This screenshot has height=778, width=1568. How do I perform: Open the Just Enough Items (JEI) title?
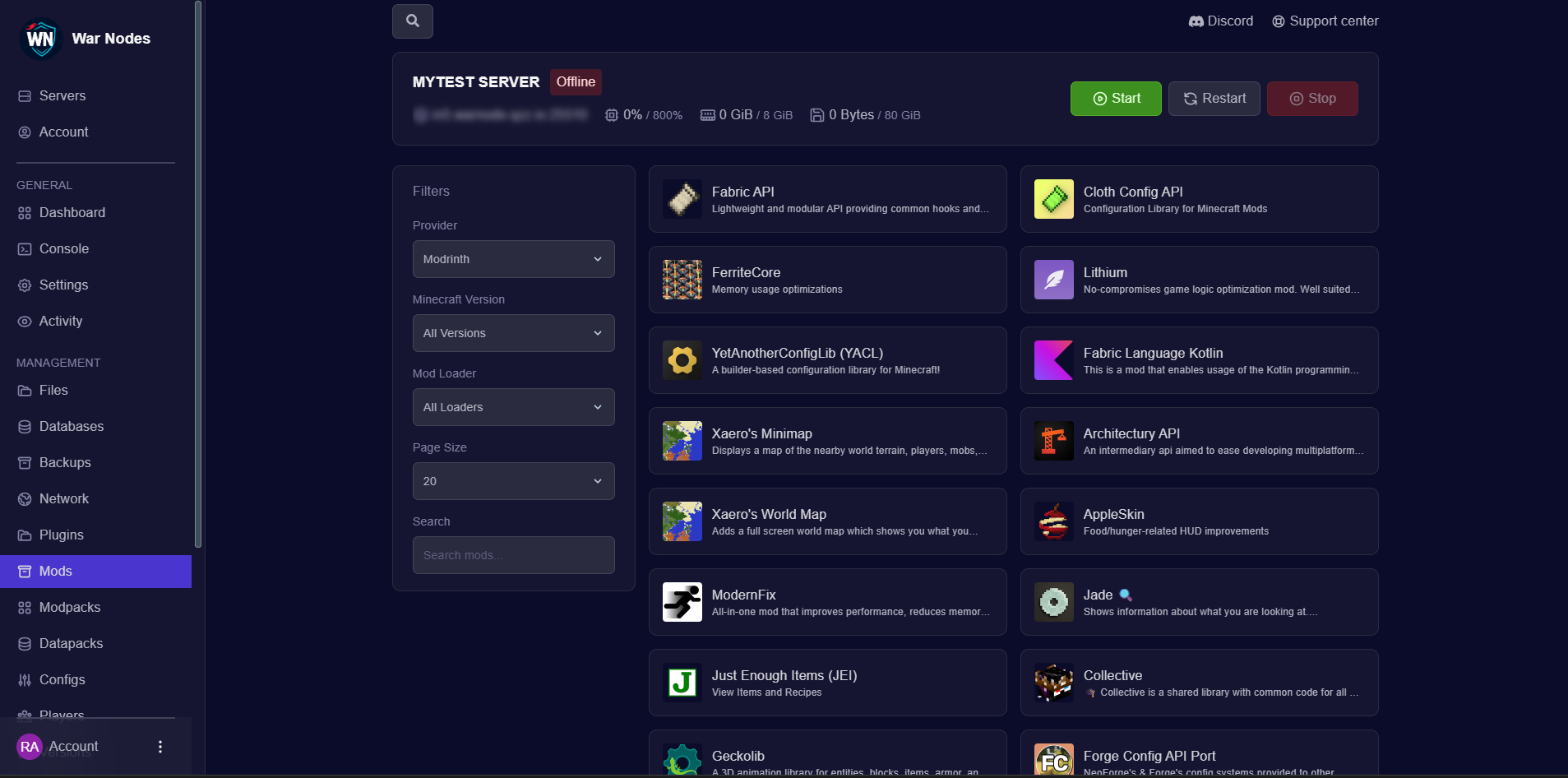(x=784, y=675)
